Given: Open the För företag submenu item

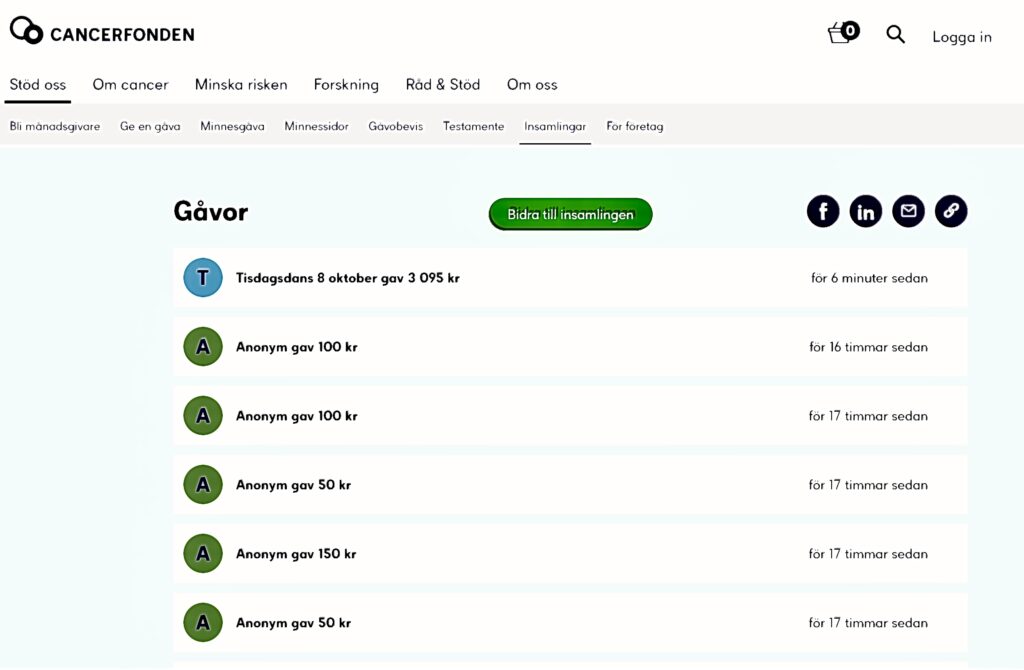Looking at the screenshot, I should pos(634,127).
